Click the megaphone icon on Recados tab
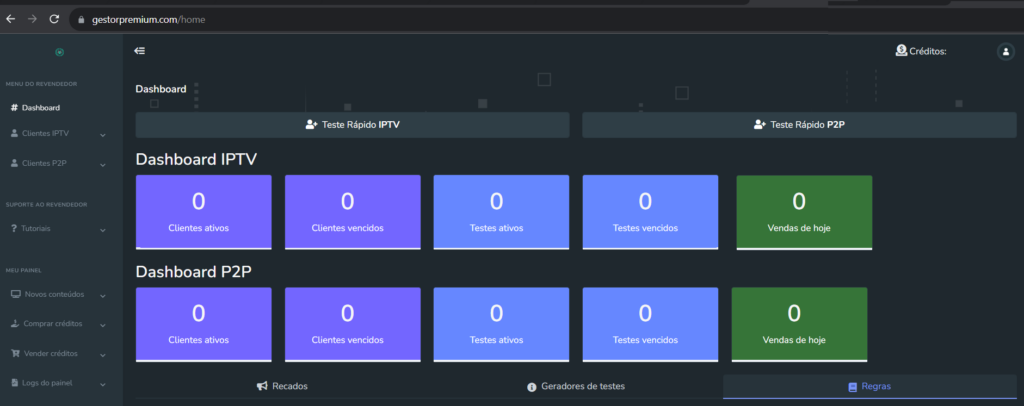1024x406 pixels. point(262,386)
